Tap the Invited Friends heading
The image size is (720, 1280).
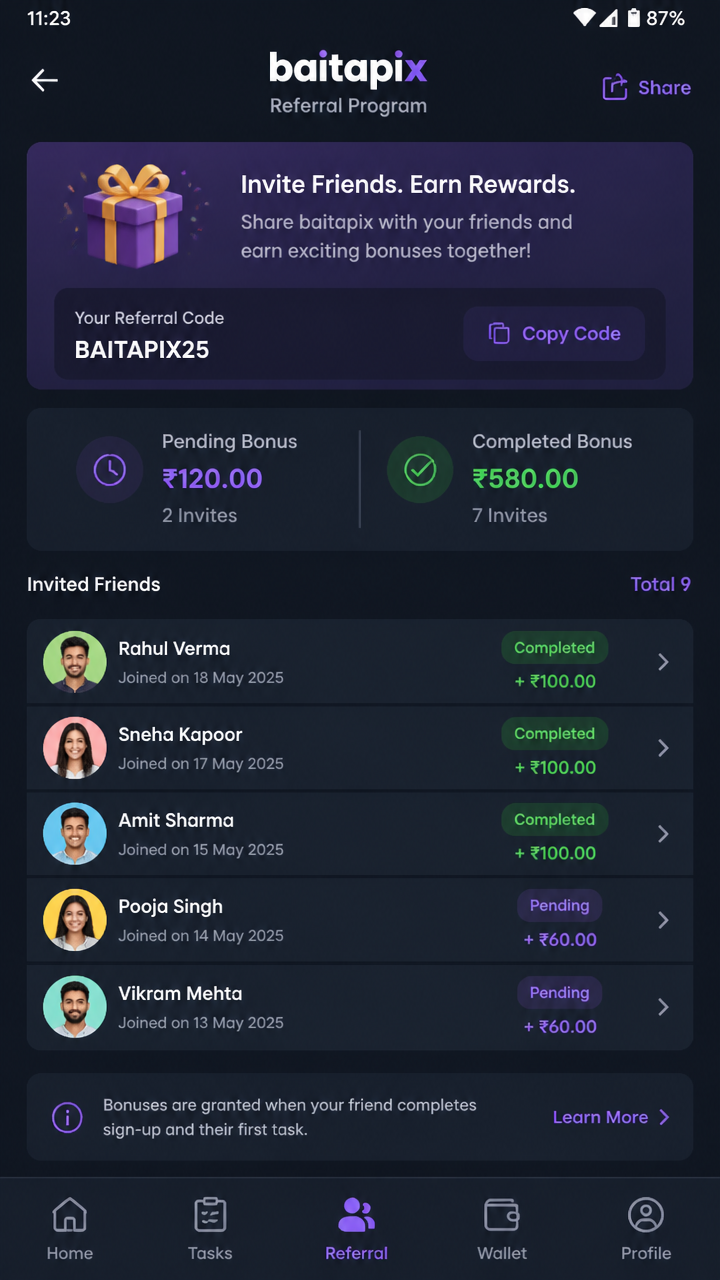(94, 584)
